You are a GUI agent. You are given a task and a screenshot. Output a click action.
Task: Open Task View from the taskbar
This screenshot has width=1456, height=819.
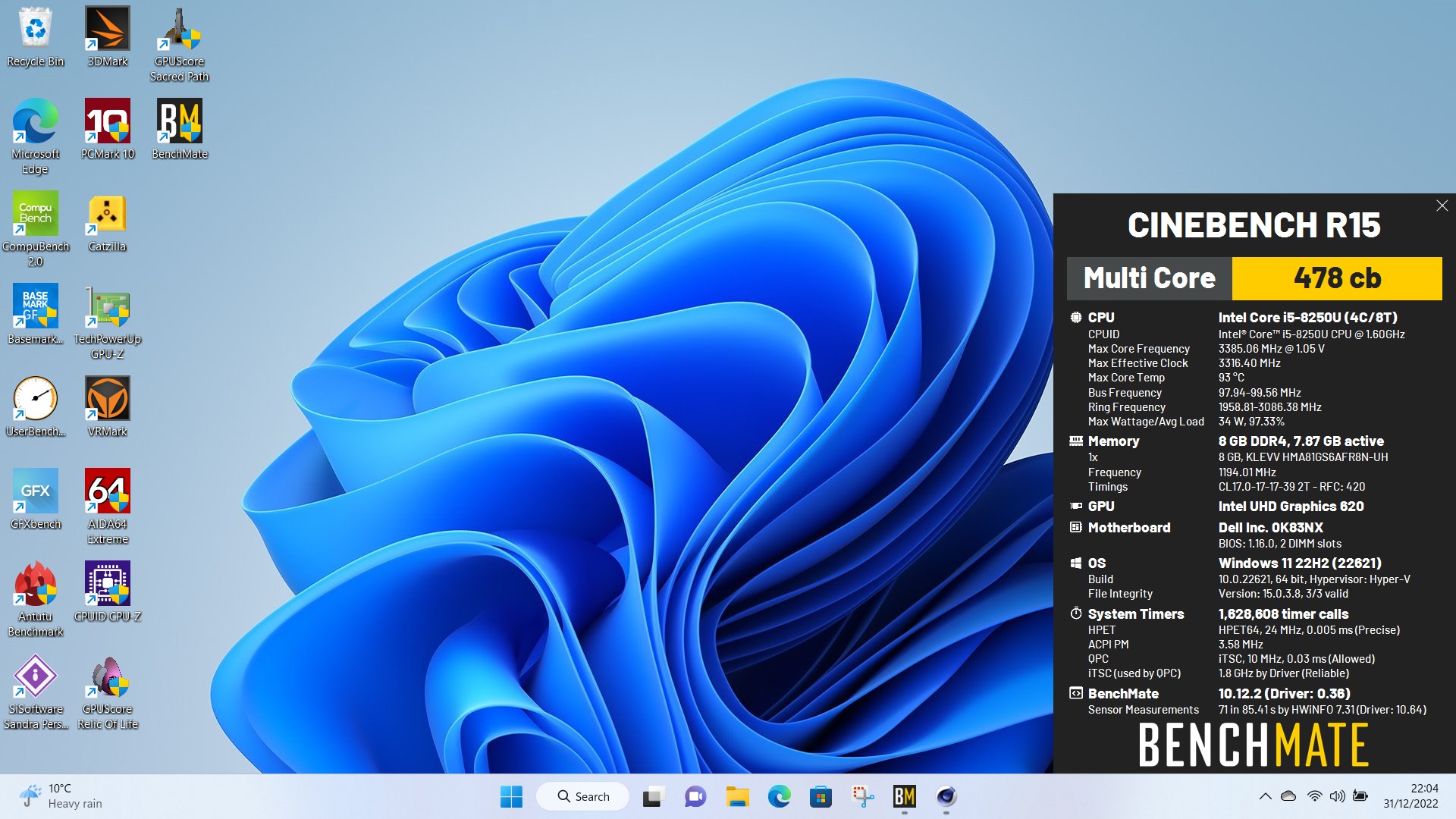[x=653, y=796]
